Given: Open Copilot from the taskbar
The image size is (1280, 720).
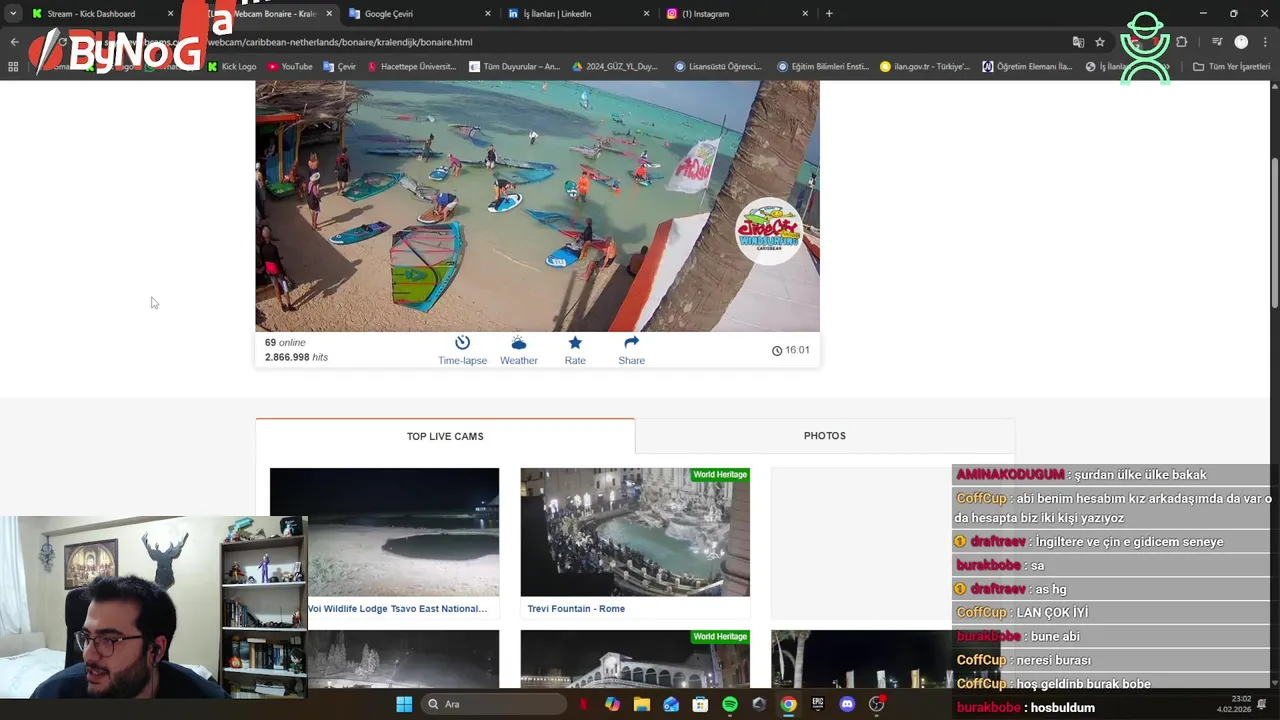Looking at the screenshot, I should click(612, 704).
